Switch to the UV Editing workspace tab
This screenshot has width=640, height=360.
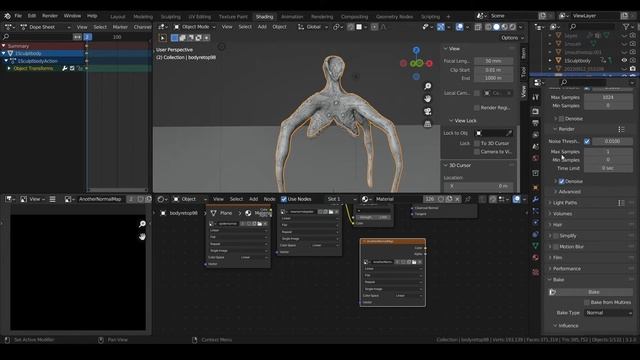[200, 17]
